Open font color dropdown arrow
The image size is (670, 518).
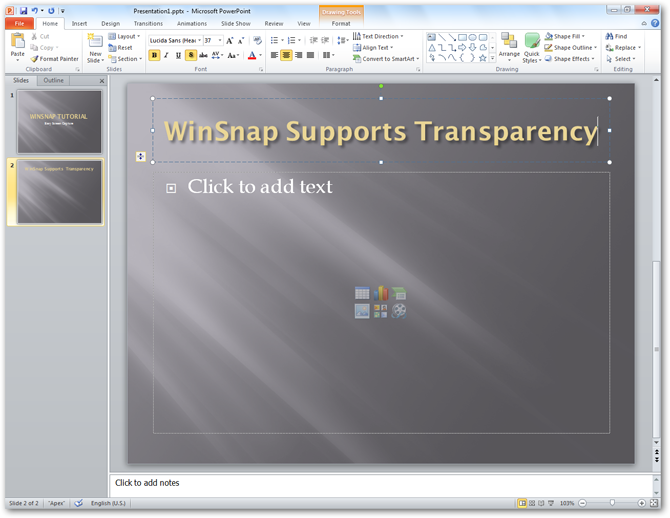260,55
